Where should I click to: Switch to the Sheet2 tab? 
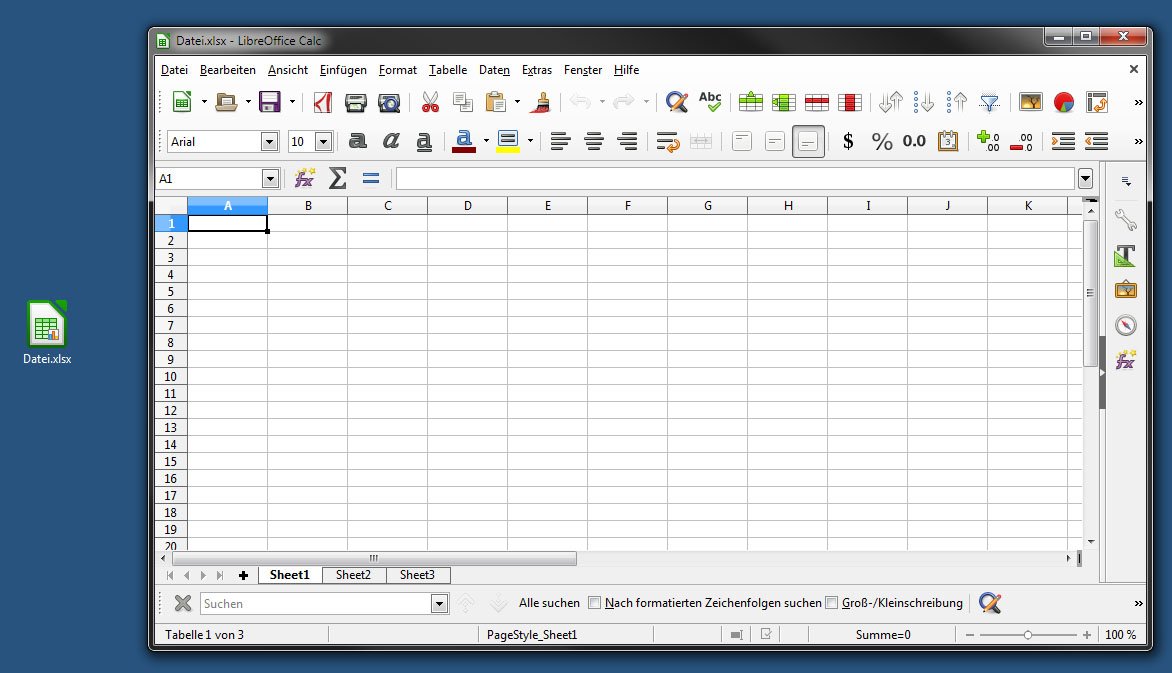(x=353, y=575)
